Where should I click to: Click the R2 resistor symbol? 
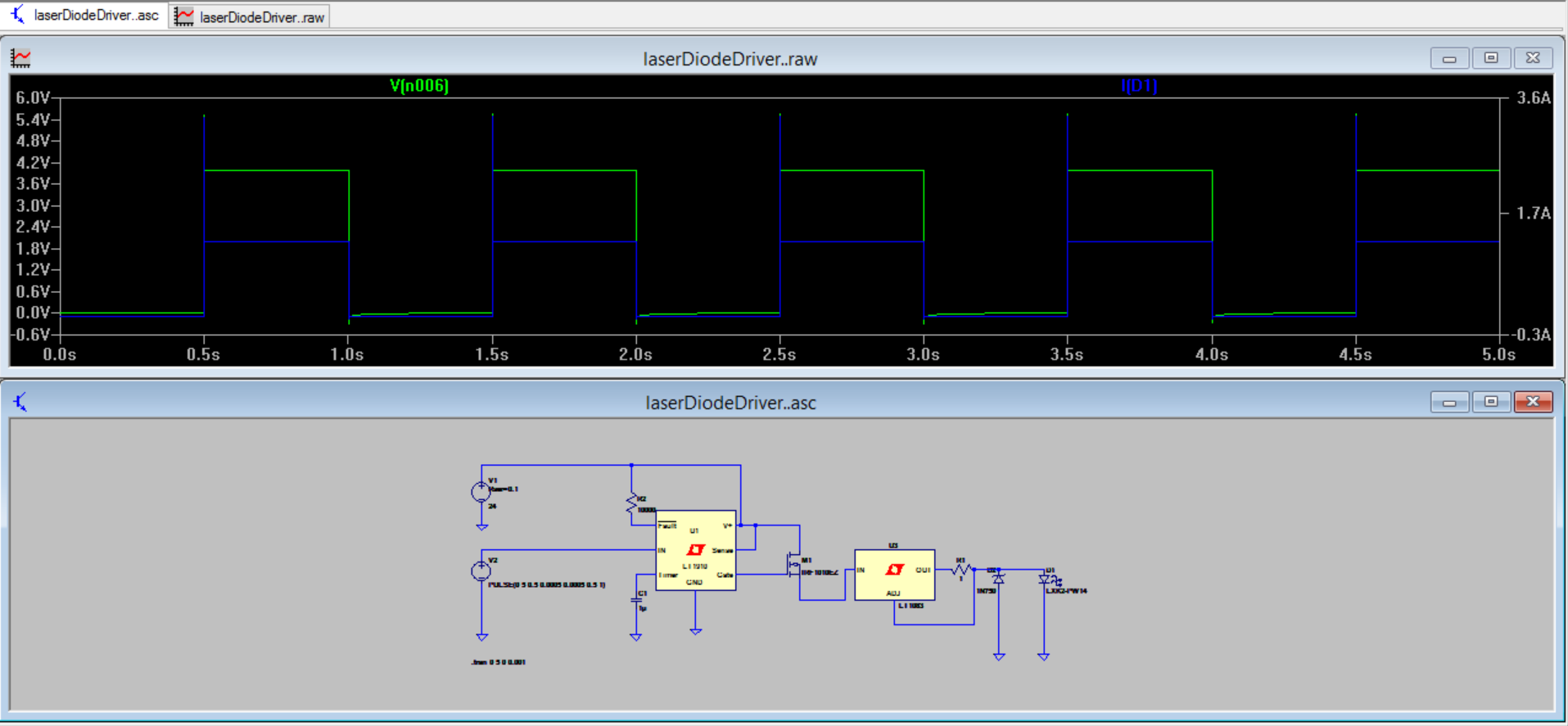631,503
